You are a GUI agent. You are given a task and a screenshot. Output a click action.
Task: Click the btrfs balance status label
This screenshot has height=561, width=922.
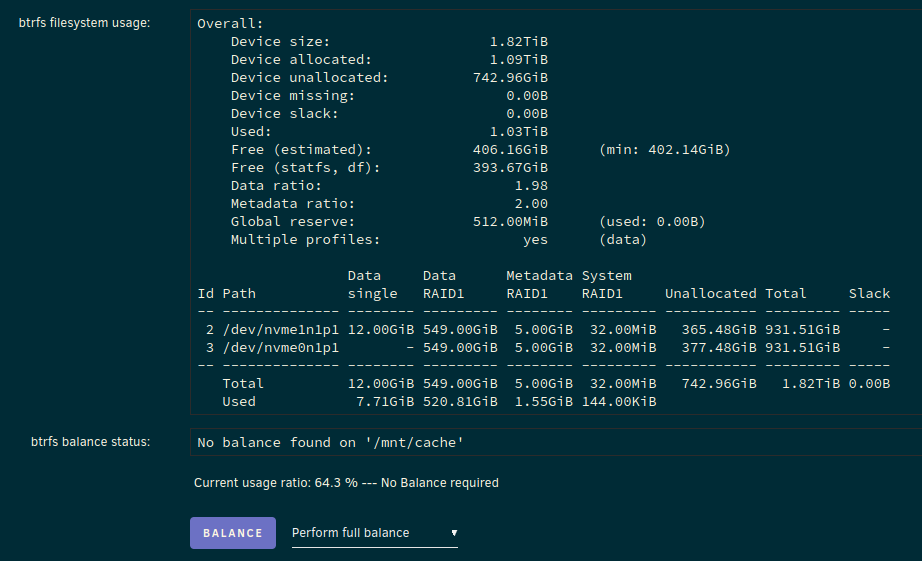click(x=91, y=442)
